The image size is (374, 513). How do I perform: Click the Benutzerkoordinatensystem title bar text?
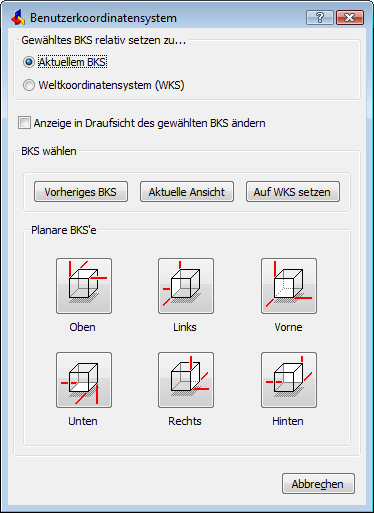click(x=103, y=18)
